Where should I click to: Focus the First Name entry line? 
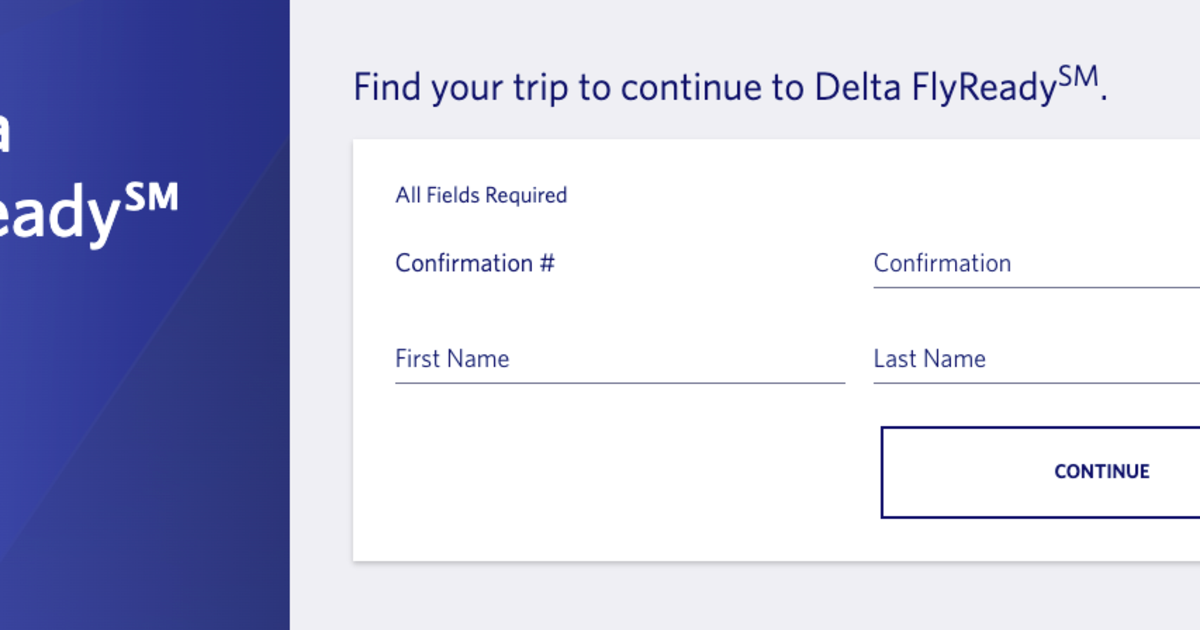click(620, 382)
